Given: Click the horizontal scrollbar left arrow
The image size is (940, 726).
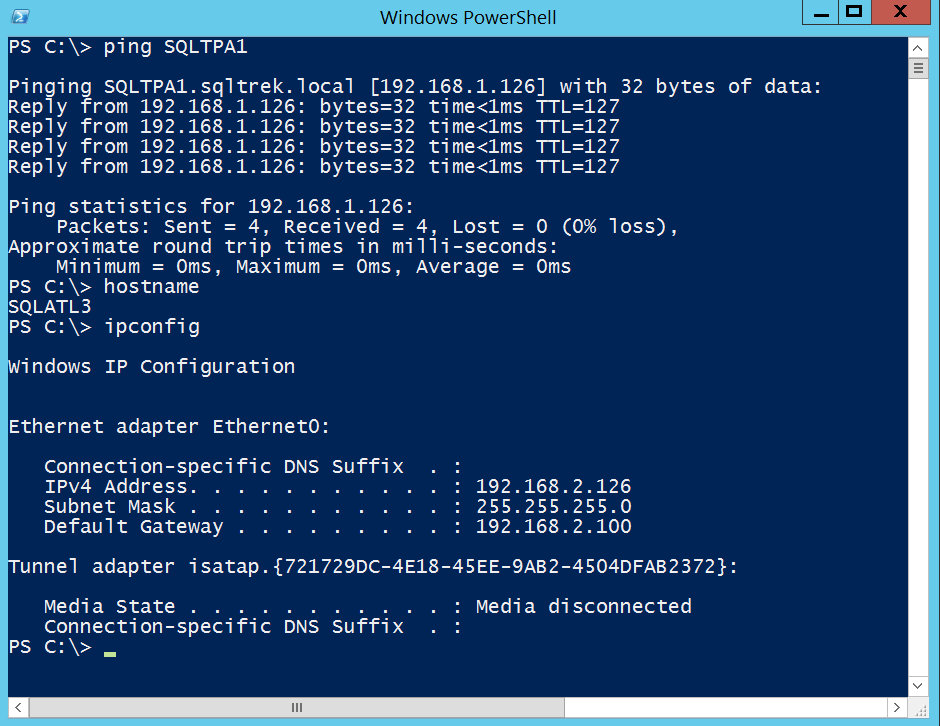Looking at the screenshot, I should click(x=17, y=707).
